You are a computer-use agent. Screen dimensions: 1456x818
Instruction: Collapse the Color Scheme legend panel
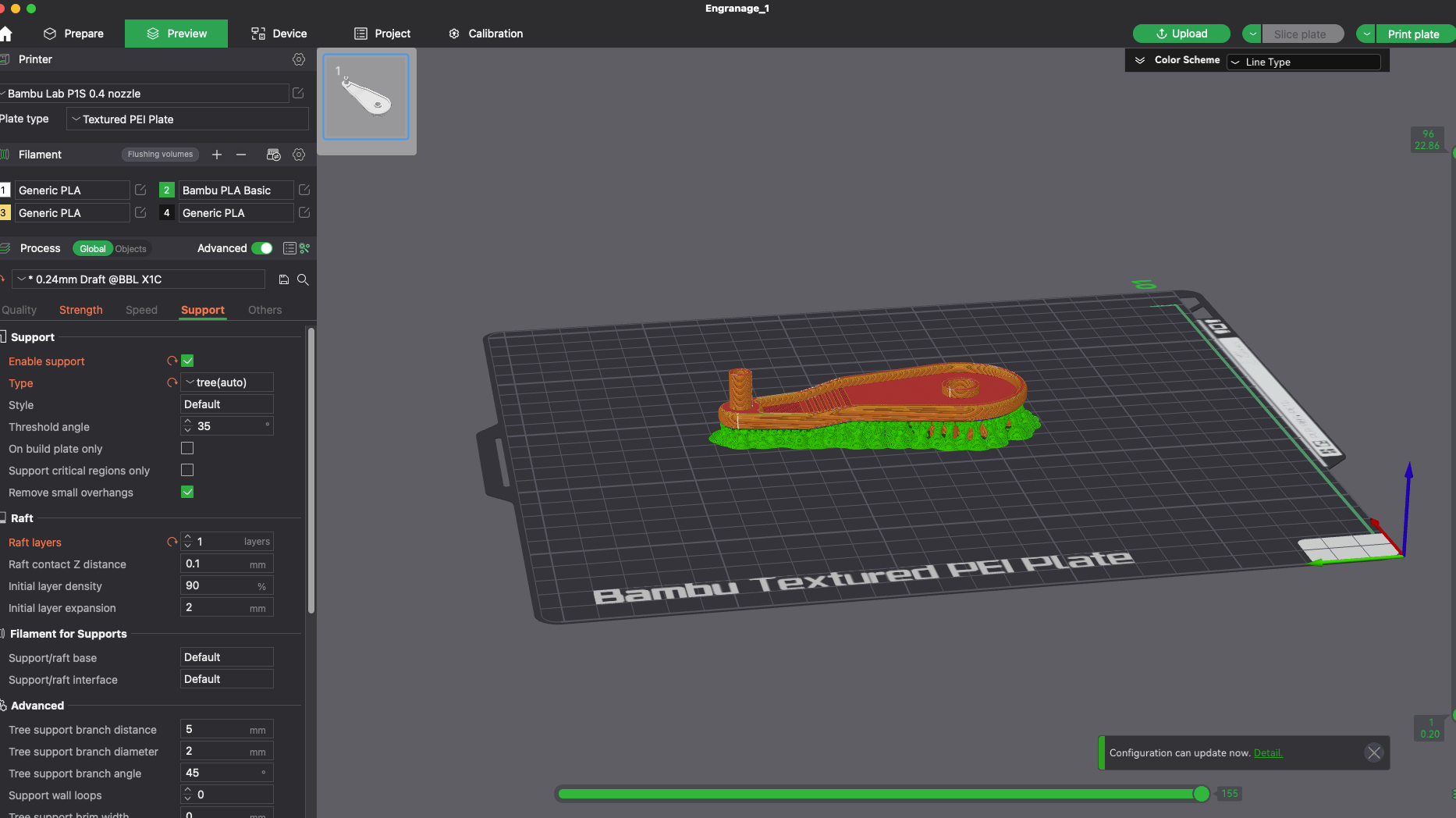(1140, 60)
